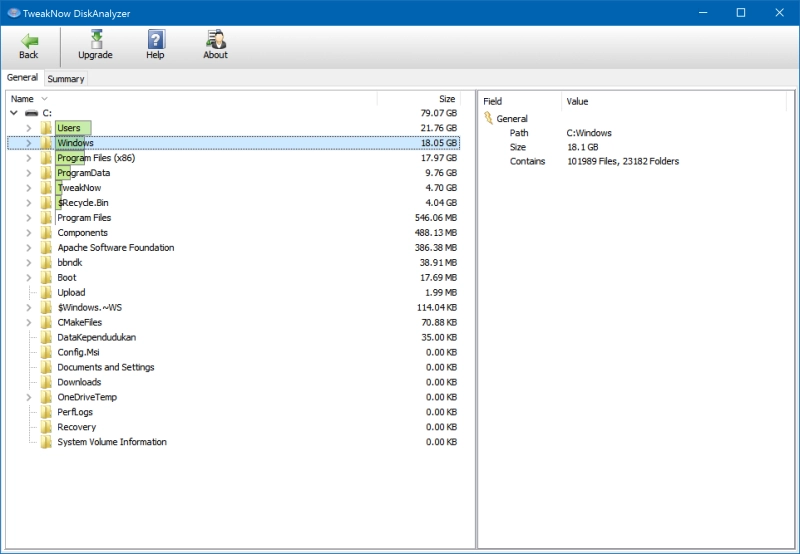Sort by the Size column header

click(x=419, y=99)
